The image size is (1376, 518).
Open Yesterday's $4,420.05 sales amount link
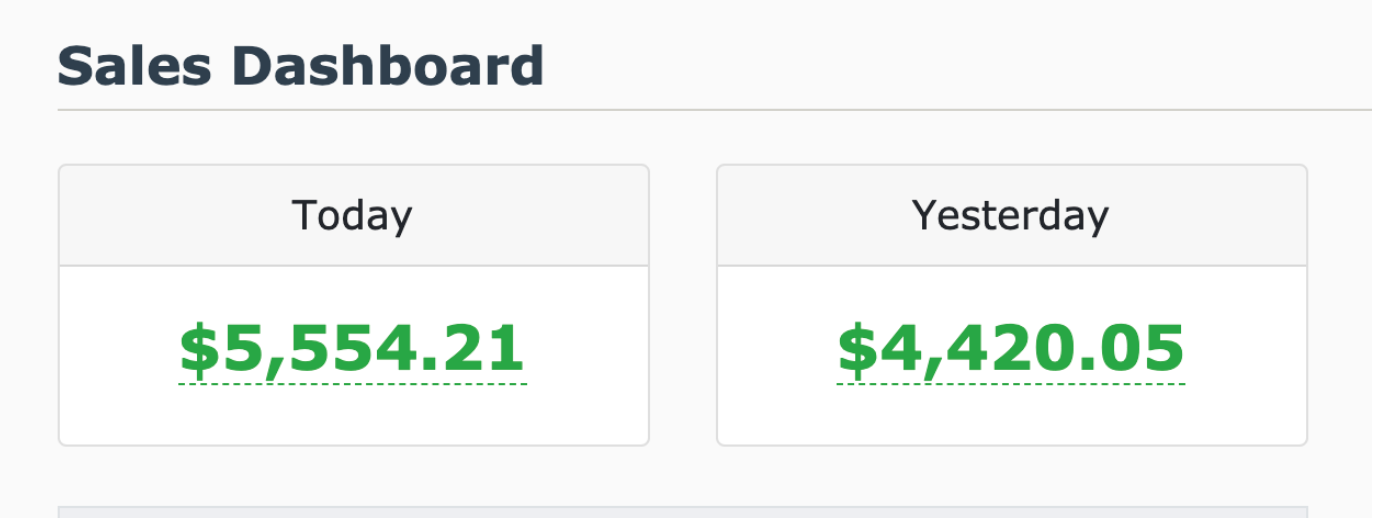pos(1010,349)
